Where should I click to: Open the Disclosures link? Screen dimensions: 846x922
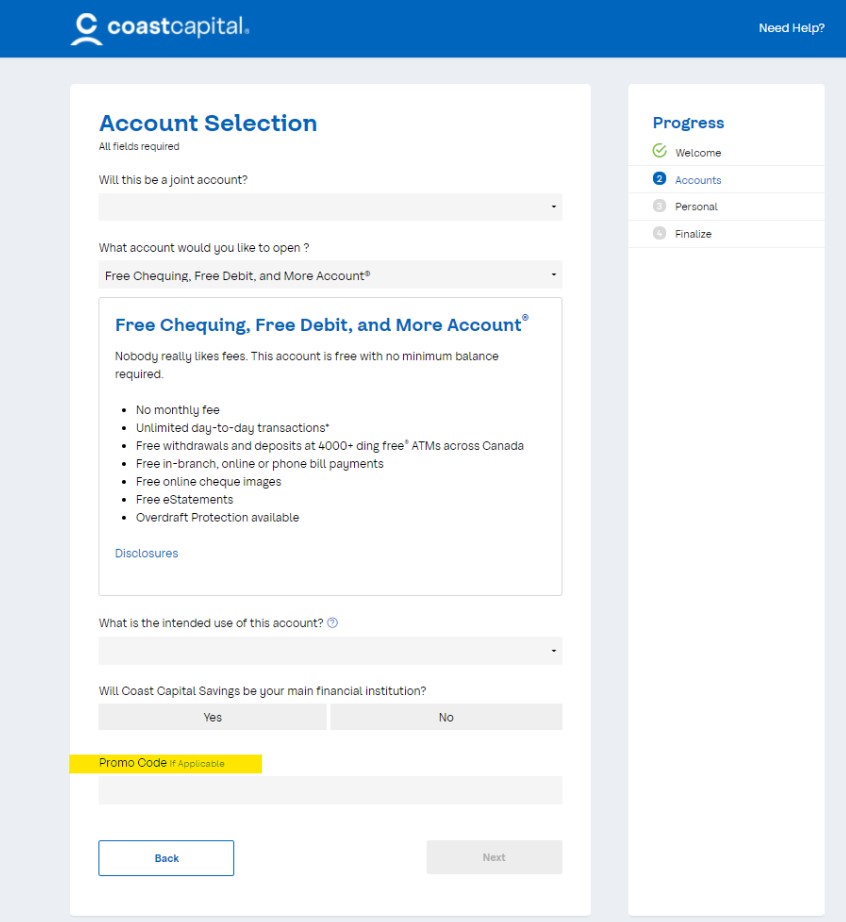[x=146, y=553]
